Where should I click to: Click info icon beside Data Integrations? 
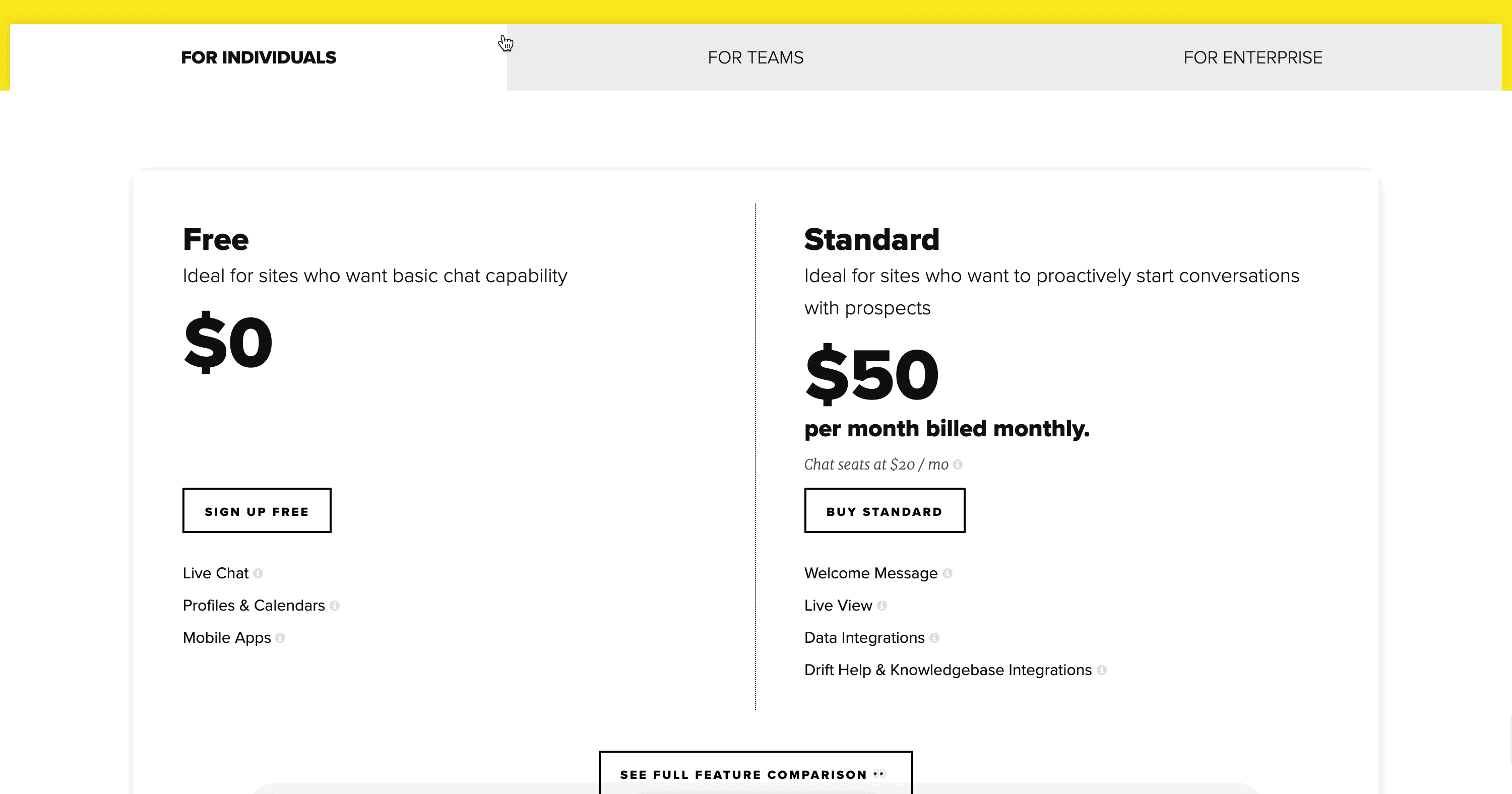click(934, 638)
